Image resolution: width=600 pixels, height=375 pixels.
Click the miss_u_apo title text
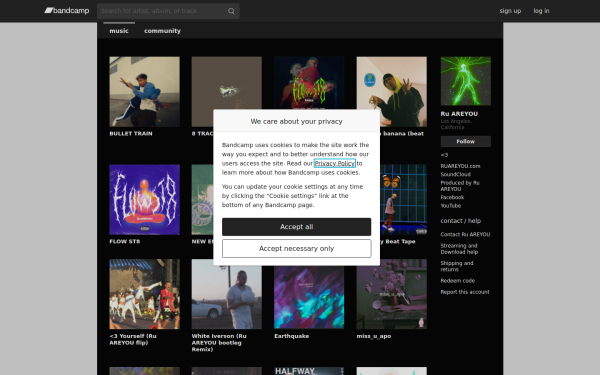374,336
